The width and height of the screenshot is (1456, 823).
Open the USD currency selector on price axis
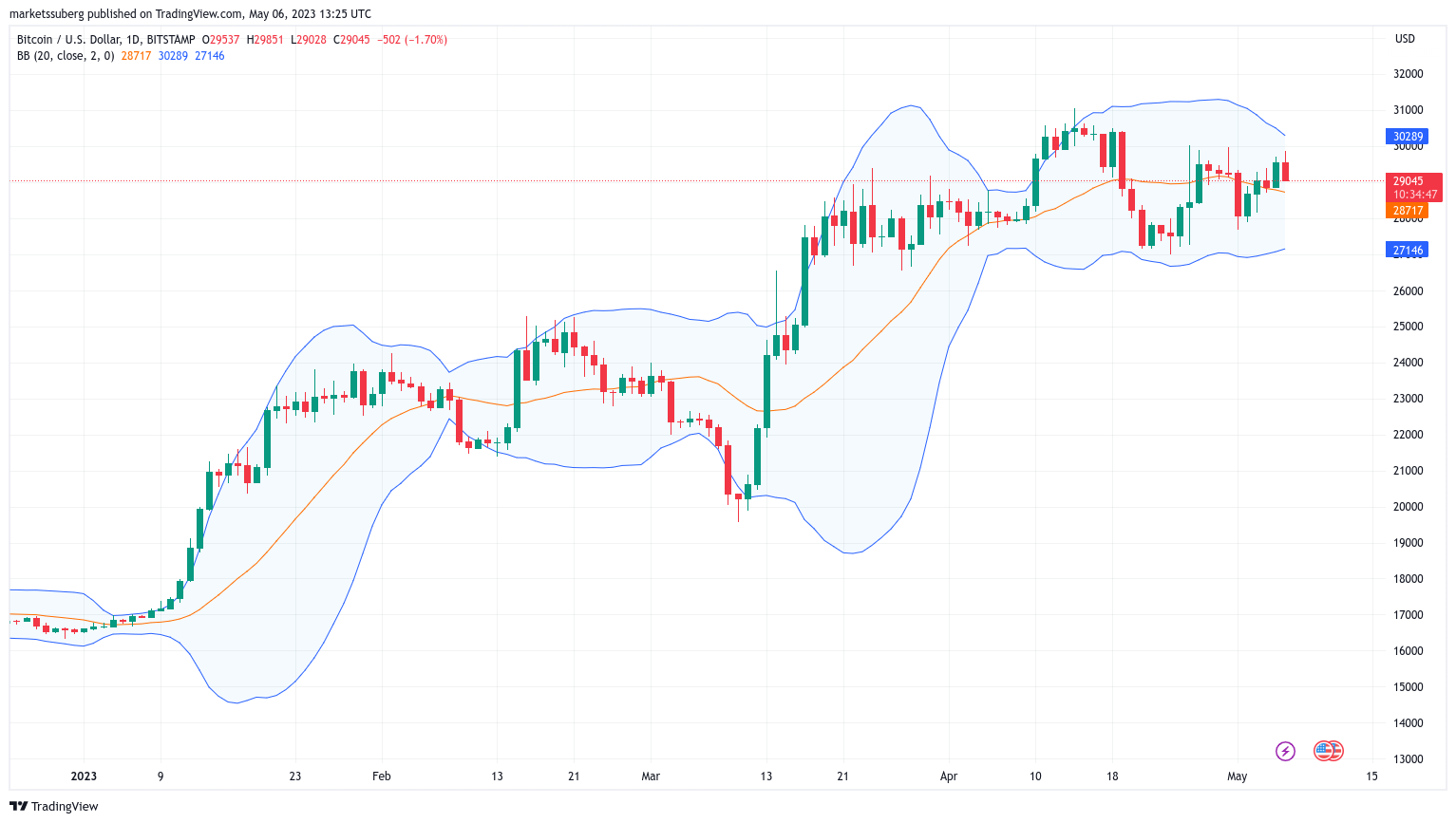1405,39
